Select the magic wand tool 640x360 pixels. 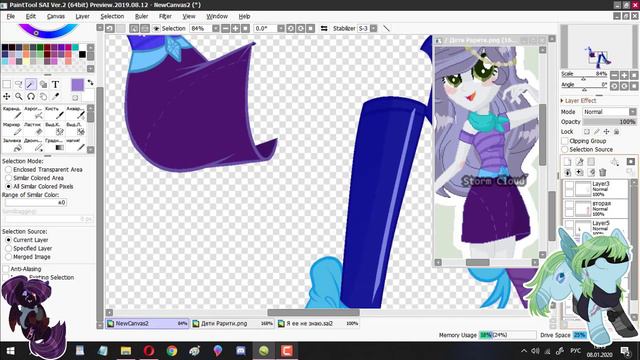pyautogui.click(x=31, y=84)
